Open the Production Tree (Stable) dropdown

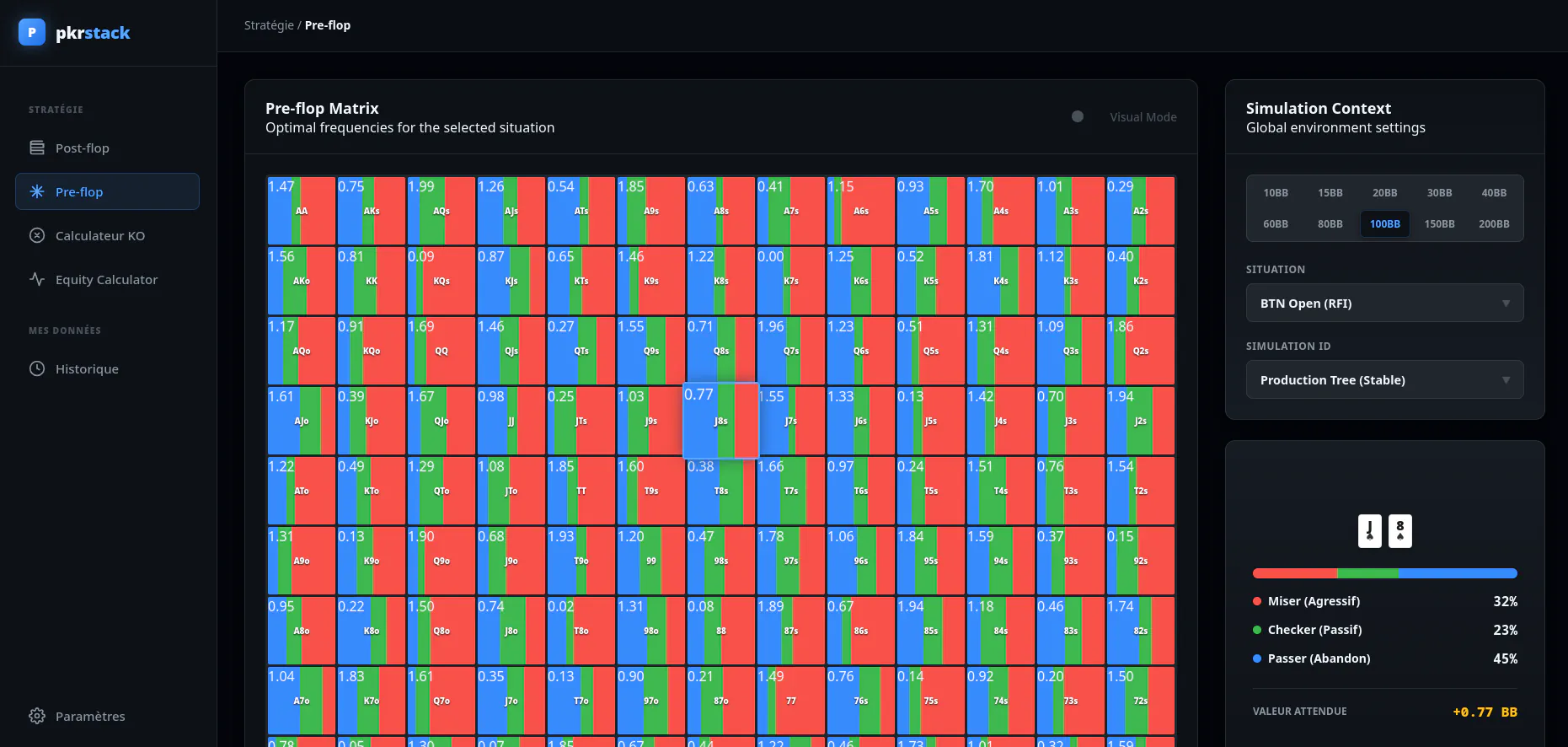click(x=1385, y=380)
